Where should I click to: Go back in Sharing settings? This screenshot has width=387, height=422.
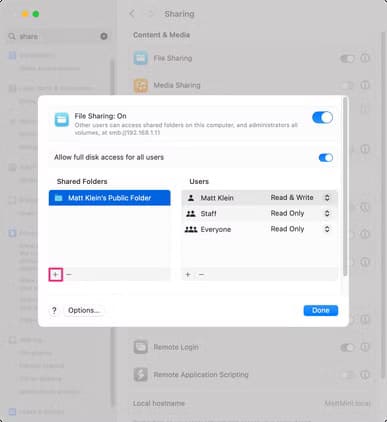(132, 14)
